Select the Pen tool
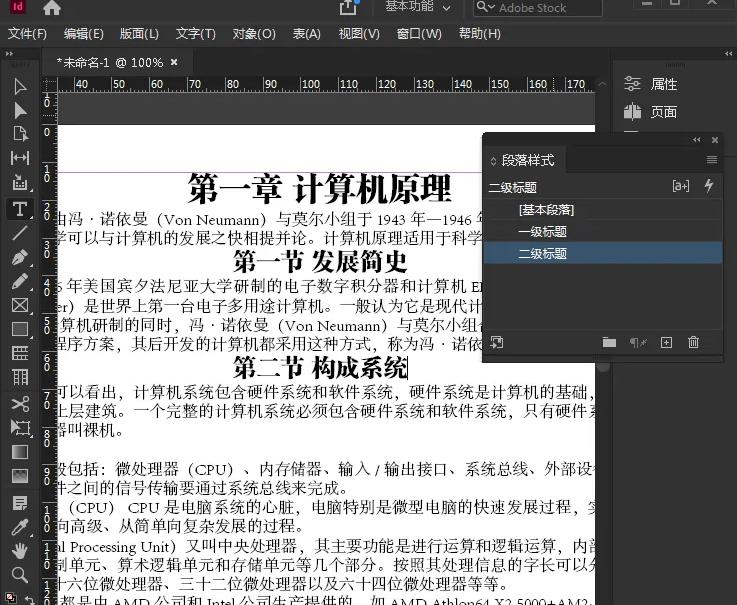The image size is (737, 605). (19, 257)
